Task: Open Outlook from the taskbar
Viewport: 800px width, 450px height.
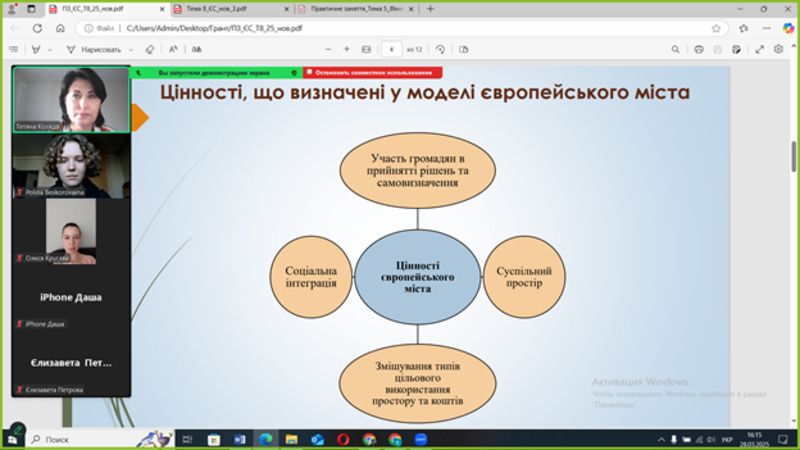Action: point(317,439)
